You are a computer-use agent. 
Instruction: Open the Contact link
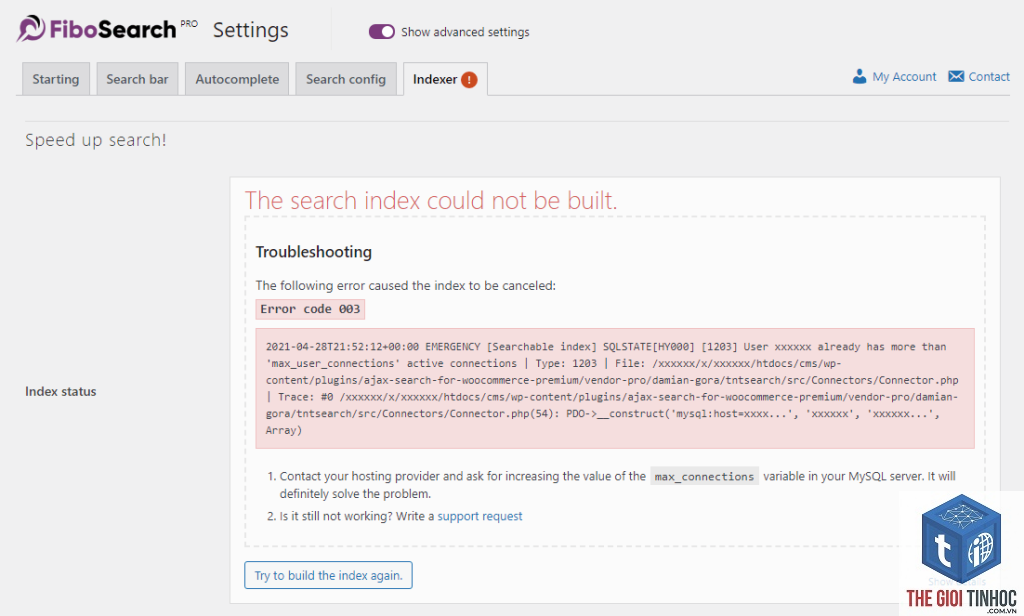click(x=989, y=76)
